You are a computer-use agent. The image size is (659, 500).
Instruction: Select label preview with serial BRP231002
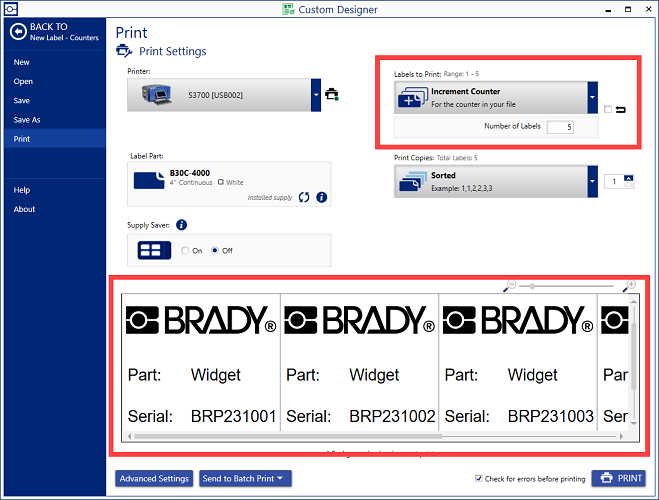[x=359, y=362]
